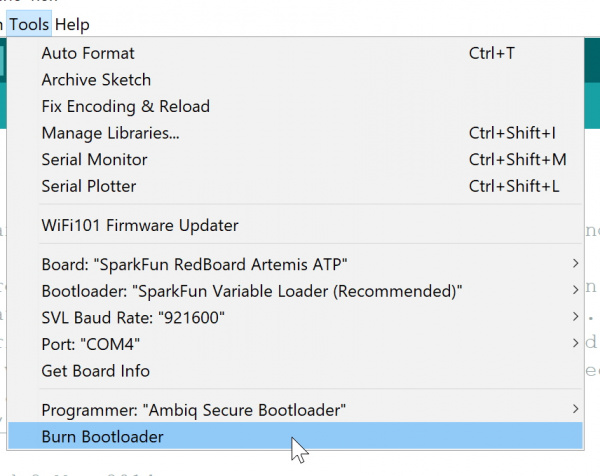Viewport: 600px width, 476px height.
Task: Choose Fix Encoding & Reload
Action: (295, 106)
